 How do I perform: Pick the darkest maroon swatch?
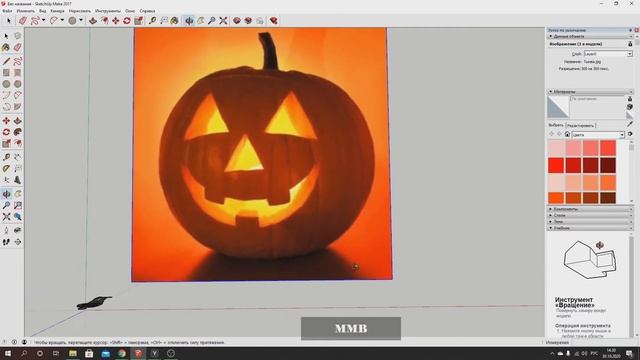[608, 165]
